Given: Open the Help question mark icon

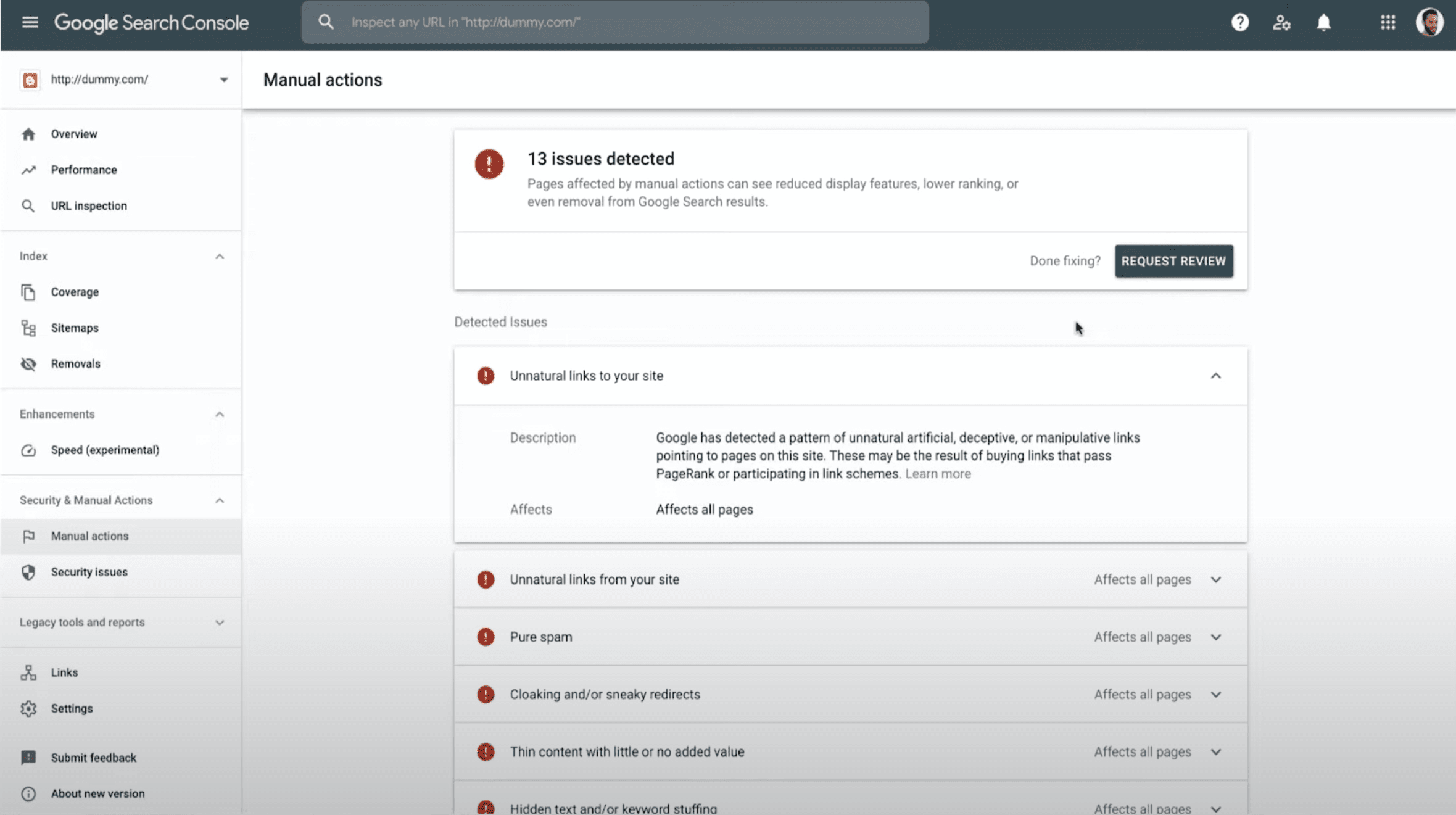Looking at the screenshot, I should pyautogui.click(x=1239, y=23).
